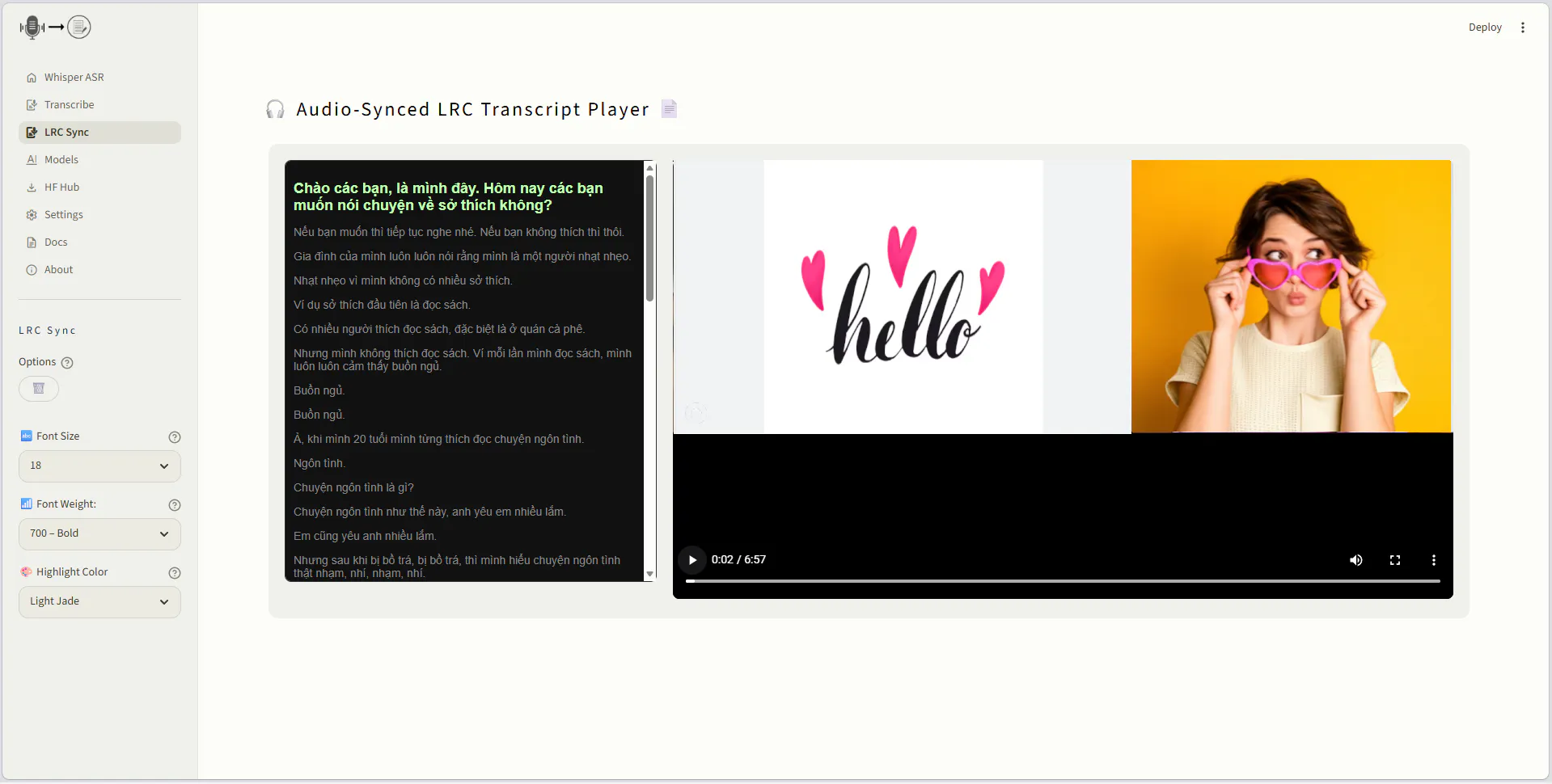1552x784 pixels.
Task: Open Font Size help tooltip
Action: [x=174, y=437]
